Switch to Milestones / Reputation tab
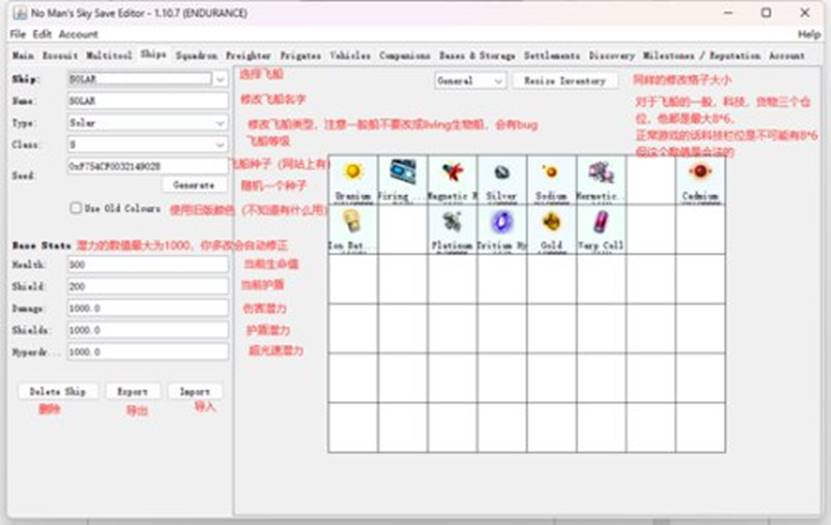831x525 pixels. tap(702, 56)
